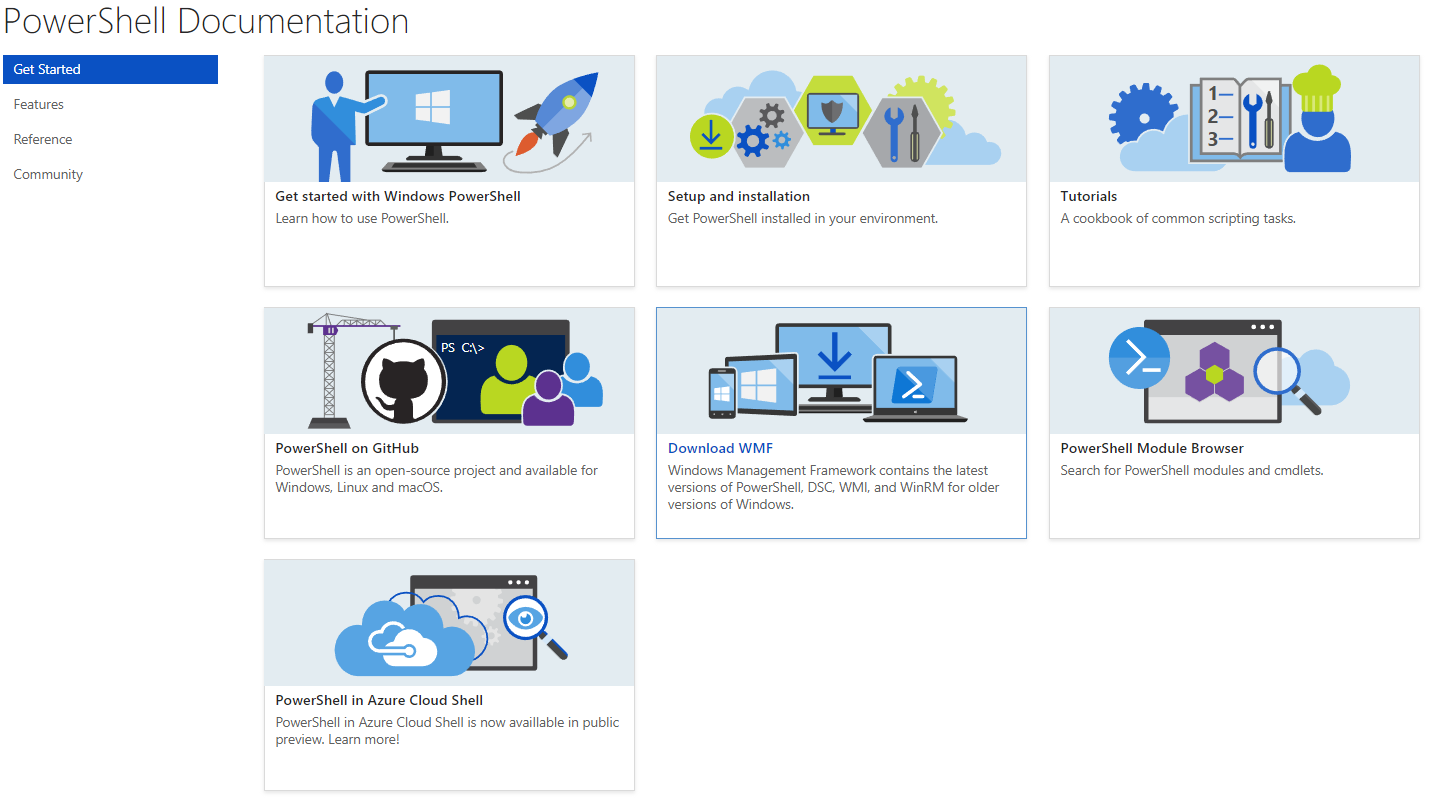Follow the 'Download WMF' link

(x=720, y=448)
